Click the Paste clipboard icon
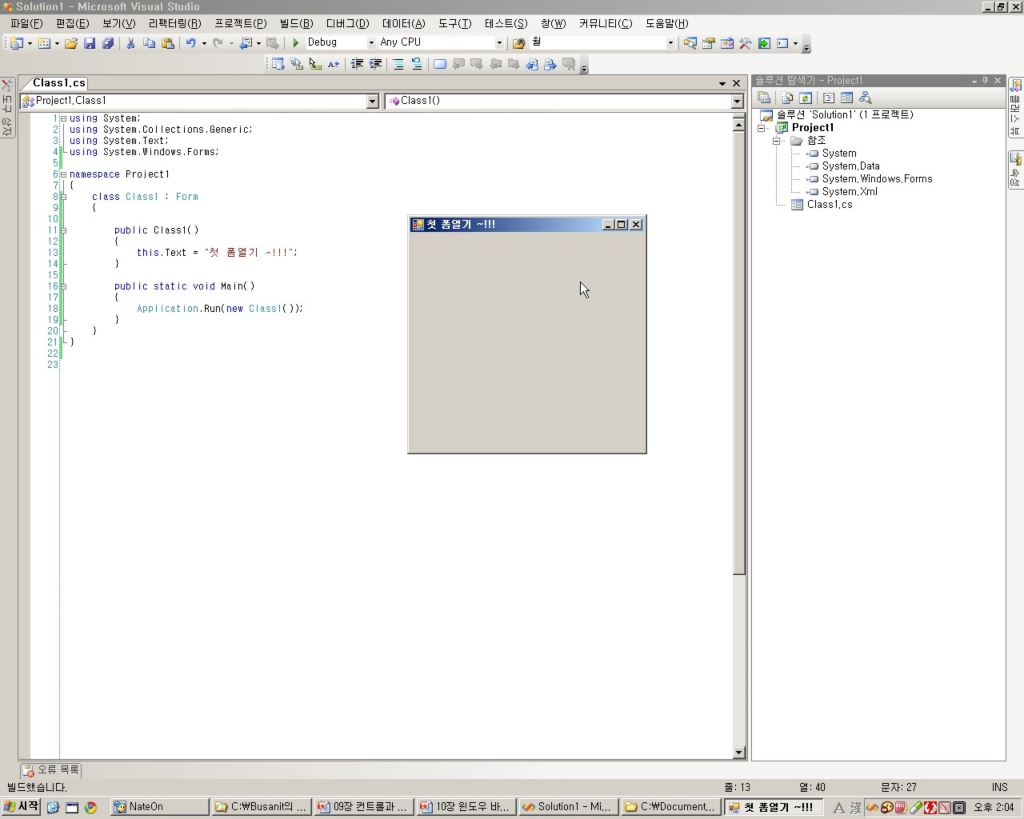The height and width of the screenshot is (819, 1024). coord(168,43)
